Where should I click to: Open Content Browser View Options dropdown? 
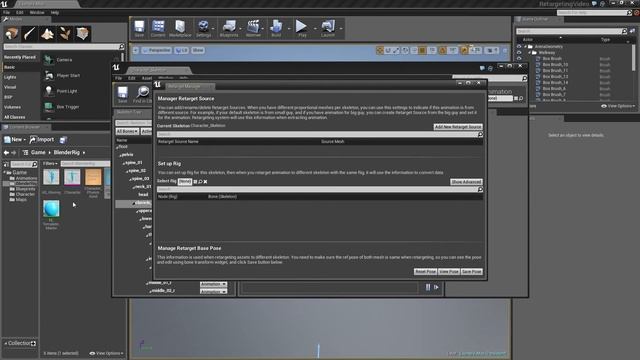106,353
